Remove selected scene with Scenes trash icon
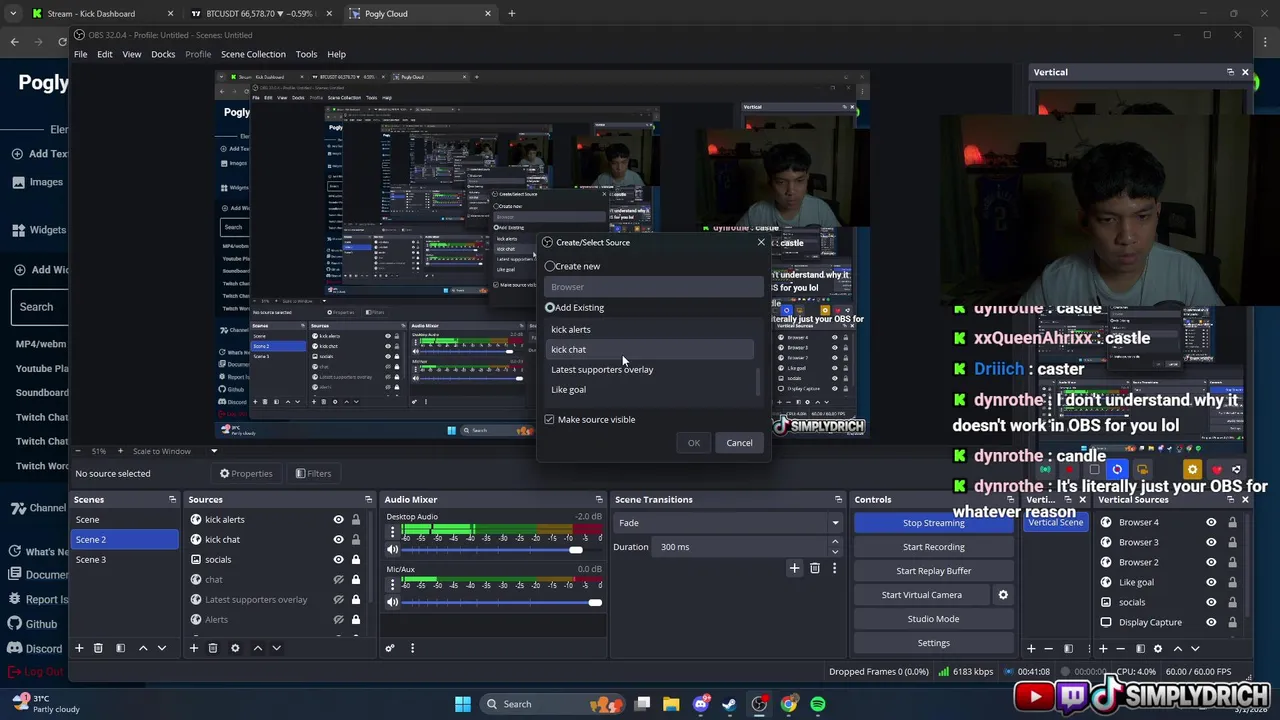The height and width of the screenshot is (720, 1280). pyautogui.click(x=98, y=648)
